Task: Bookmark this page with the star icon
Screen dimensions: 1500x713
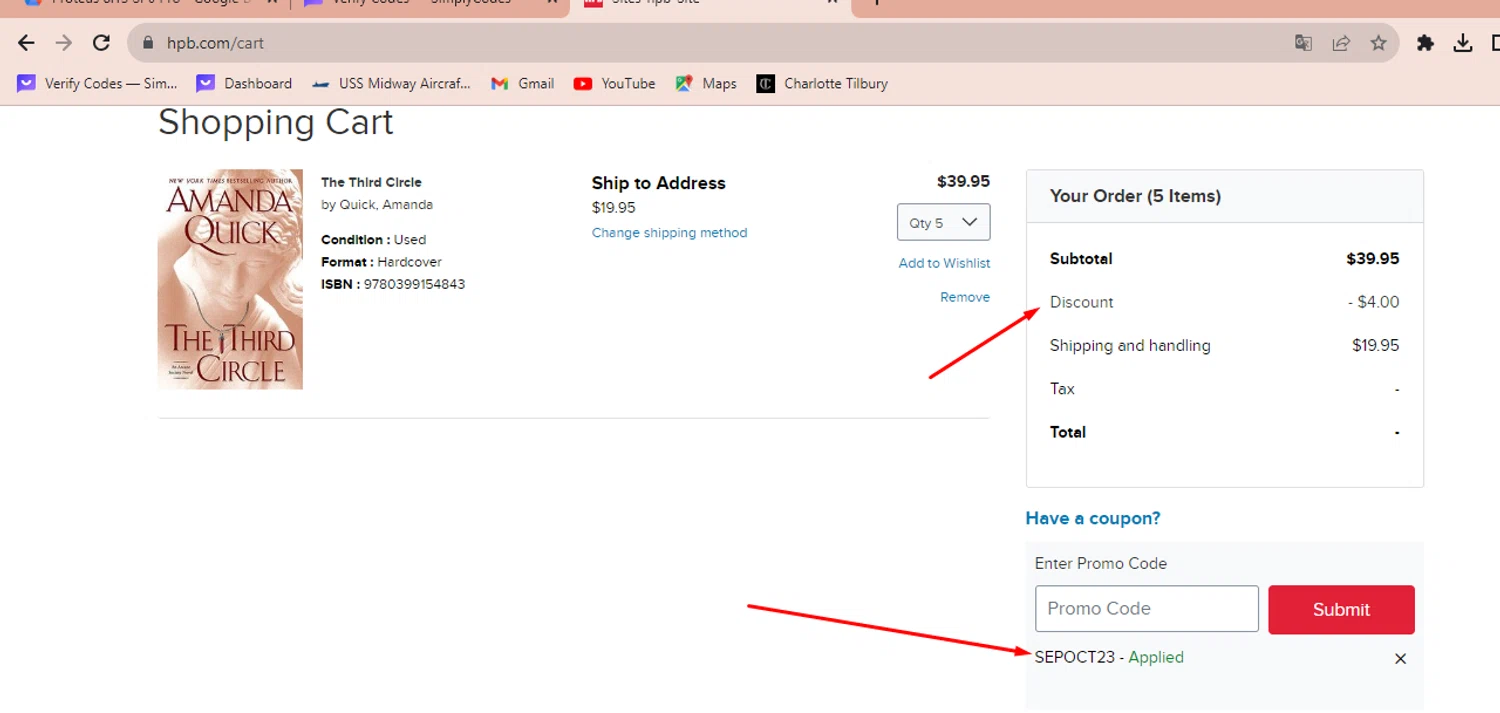Action: tap(1378, 43)
